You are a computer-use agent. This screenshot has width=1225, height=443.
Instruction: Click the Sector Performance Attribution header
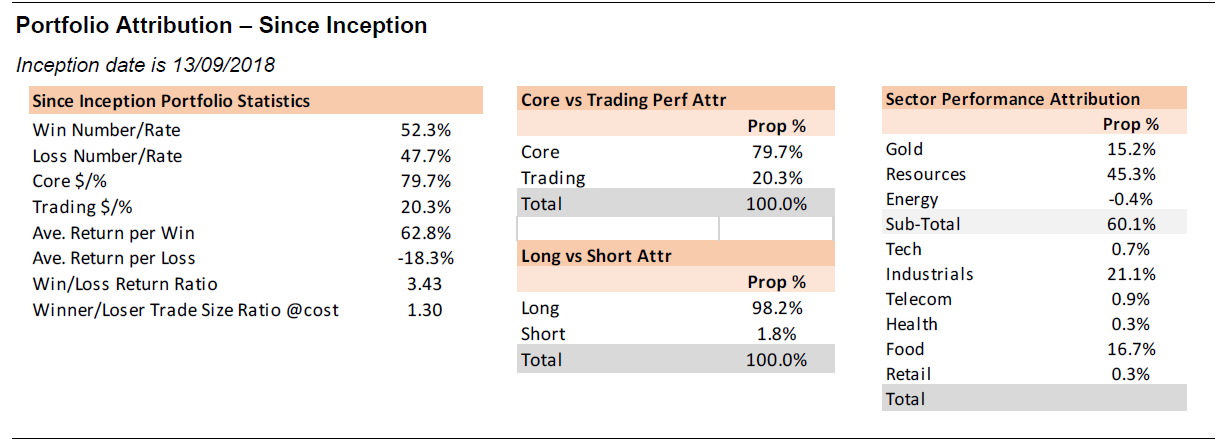pyautogui.click(x=1012, y=99)
